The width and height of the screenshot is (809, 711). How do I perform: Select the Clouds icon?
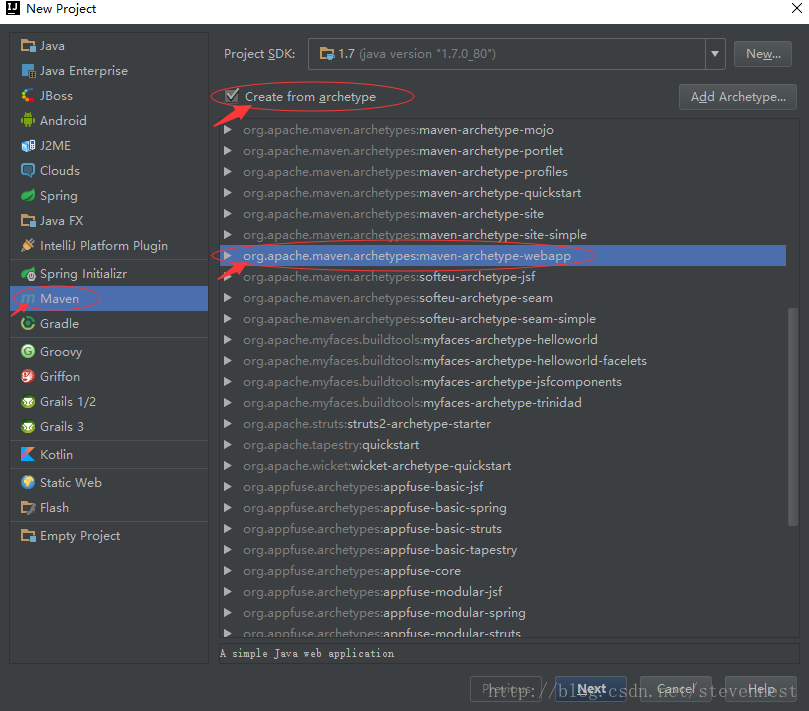pyautogui.click(x=28, y=170)
